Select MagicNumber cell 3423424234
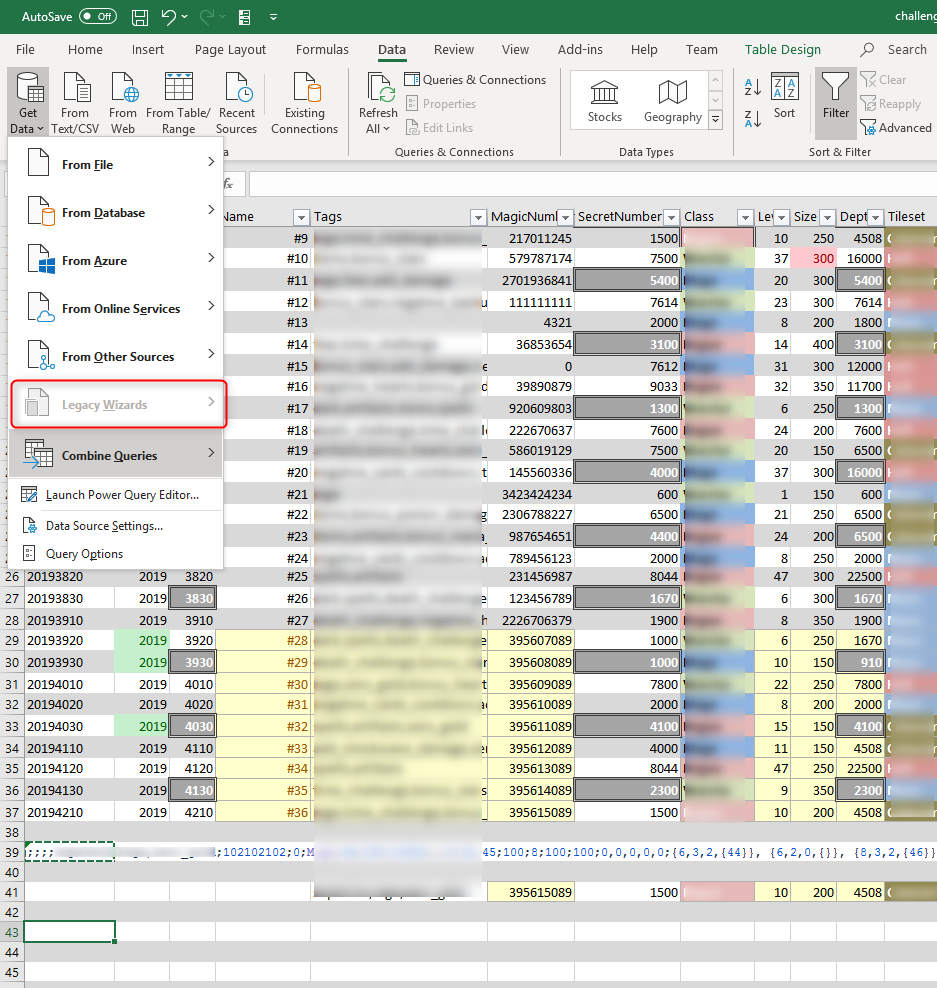The image size is (937, 988). (x=531, y=495)
